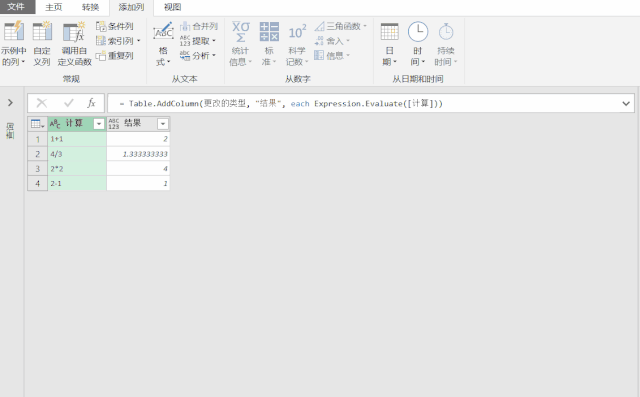This screenshot has height=397, width=640.
Task: Open the 分析 parse dropdown
Action: tap(198, 55)
